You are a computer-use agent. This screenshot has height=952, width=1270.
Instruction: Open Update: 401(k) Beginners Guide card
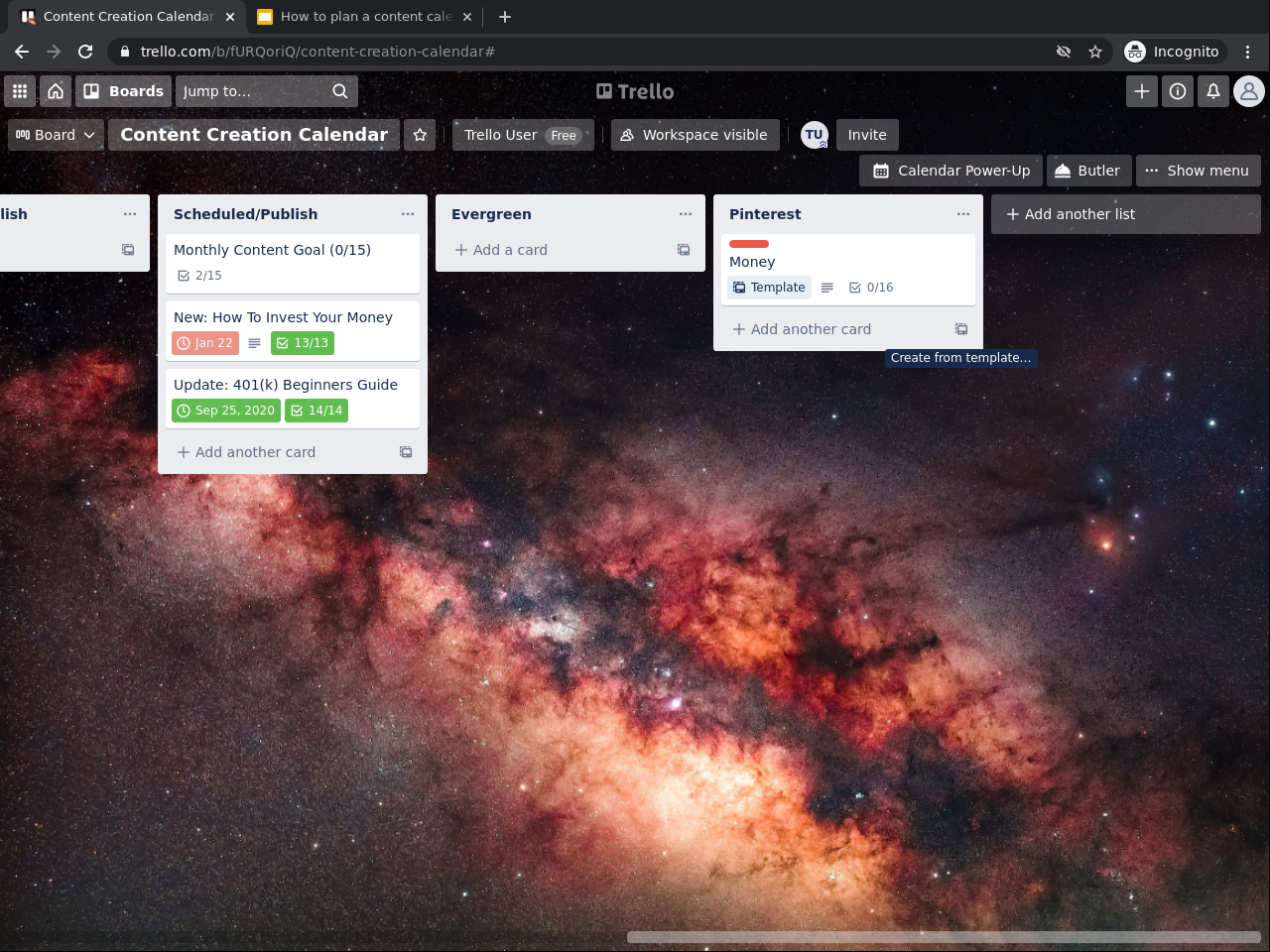pos(293,398)
